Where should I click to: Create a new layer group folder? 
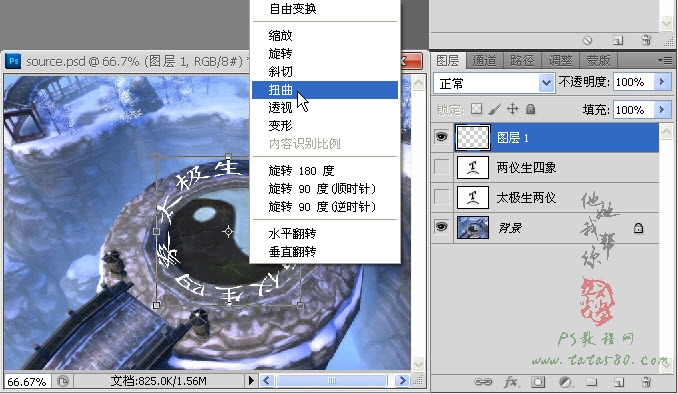coord(592,382)
